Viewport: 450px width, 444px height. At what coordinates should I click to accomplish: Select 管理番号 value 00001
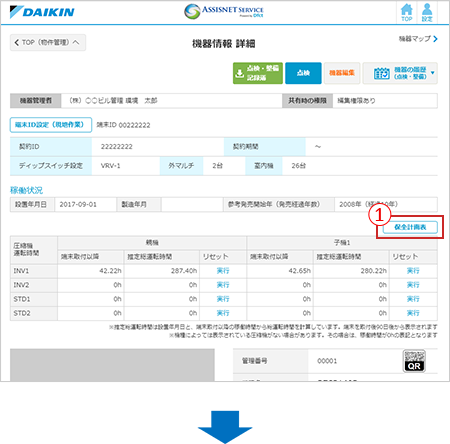pos(327,361)
